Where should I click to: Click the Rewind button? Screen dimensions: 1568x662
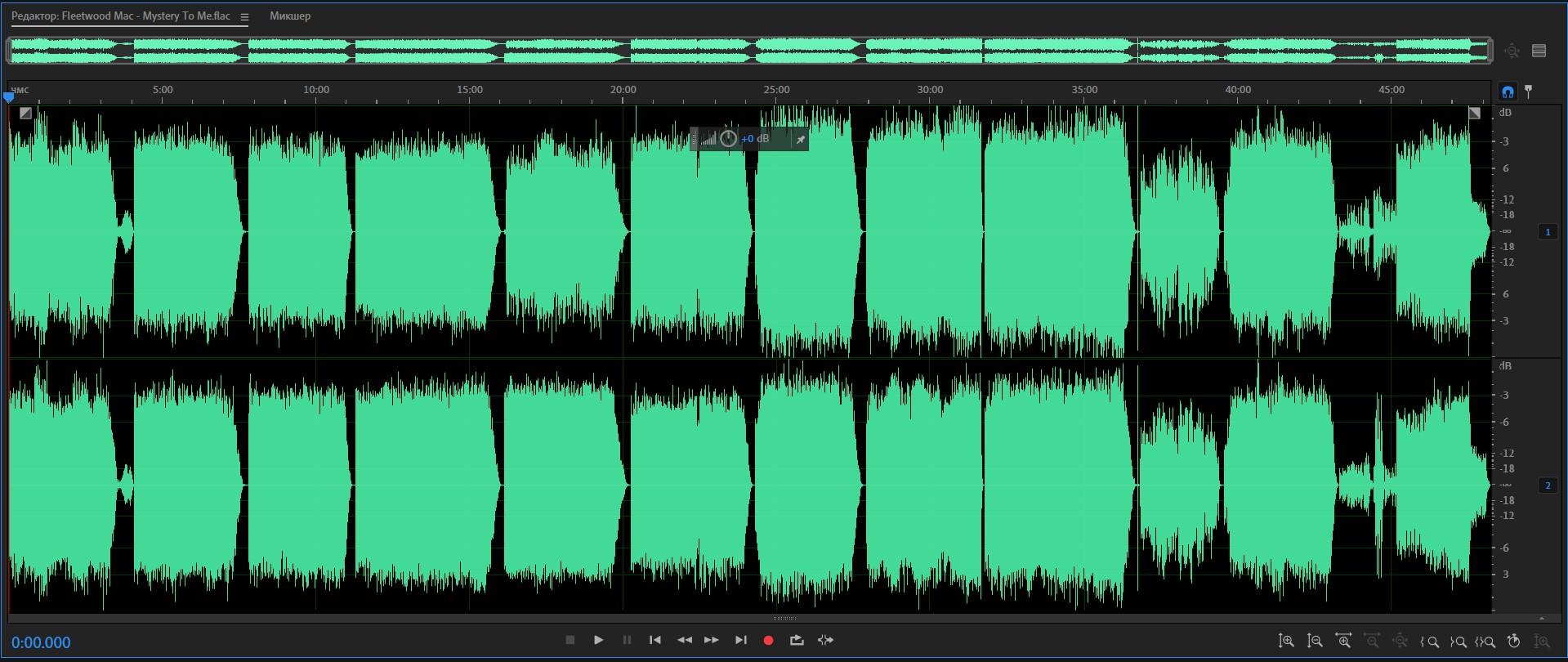(x=685, y=640)
